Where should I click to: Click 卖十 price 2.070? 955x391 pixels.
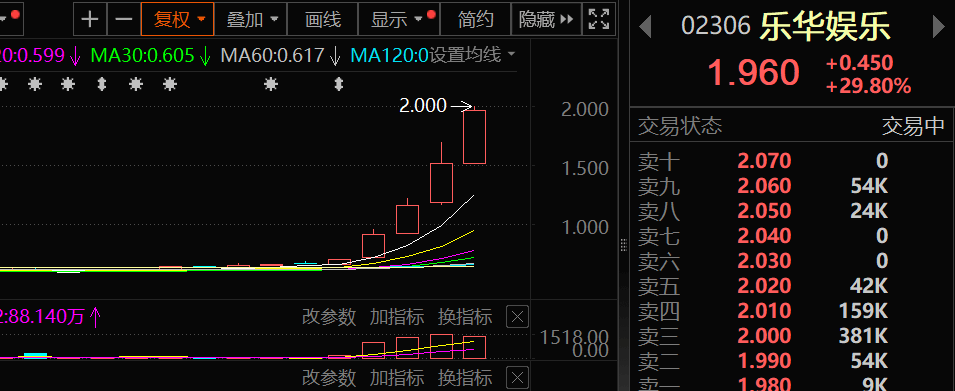[764, 161]
